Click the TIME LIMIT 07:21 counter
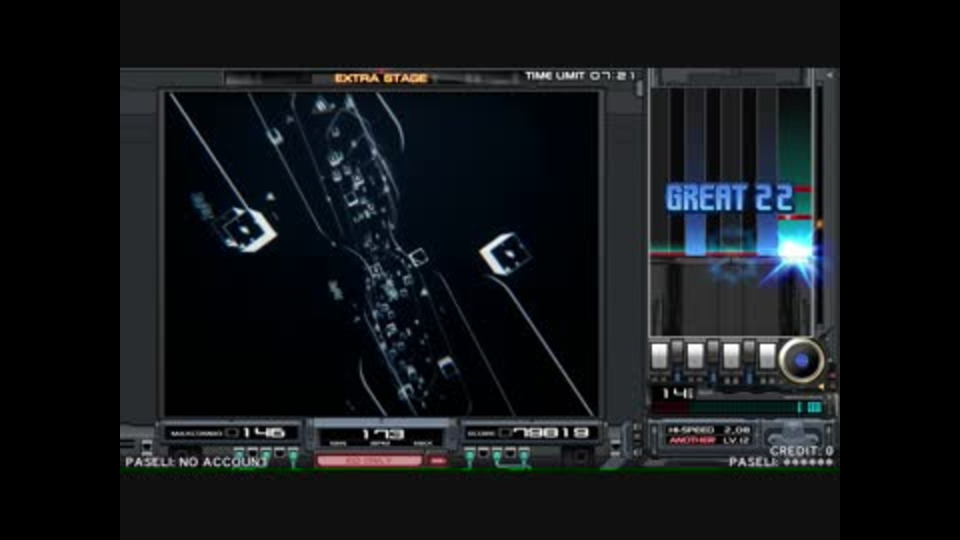 580,76
